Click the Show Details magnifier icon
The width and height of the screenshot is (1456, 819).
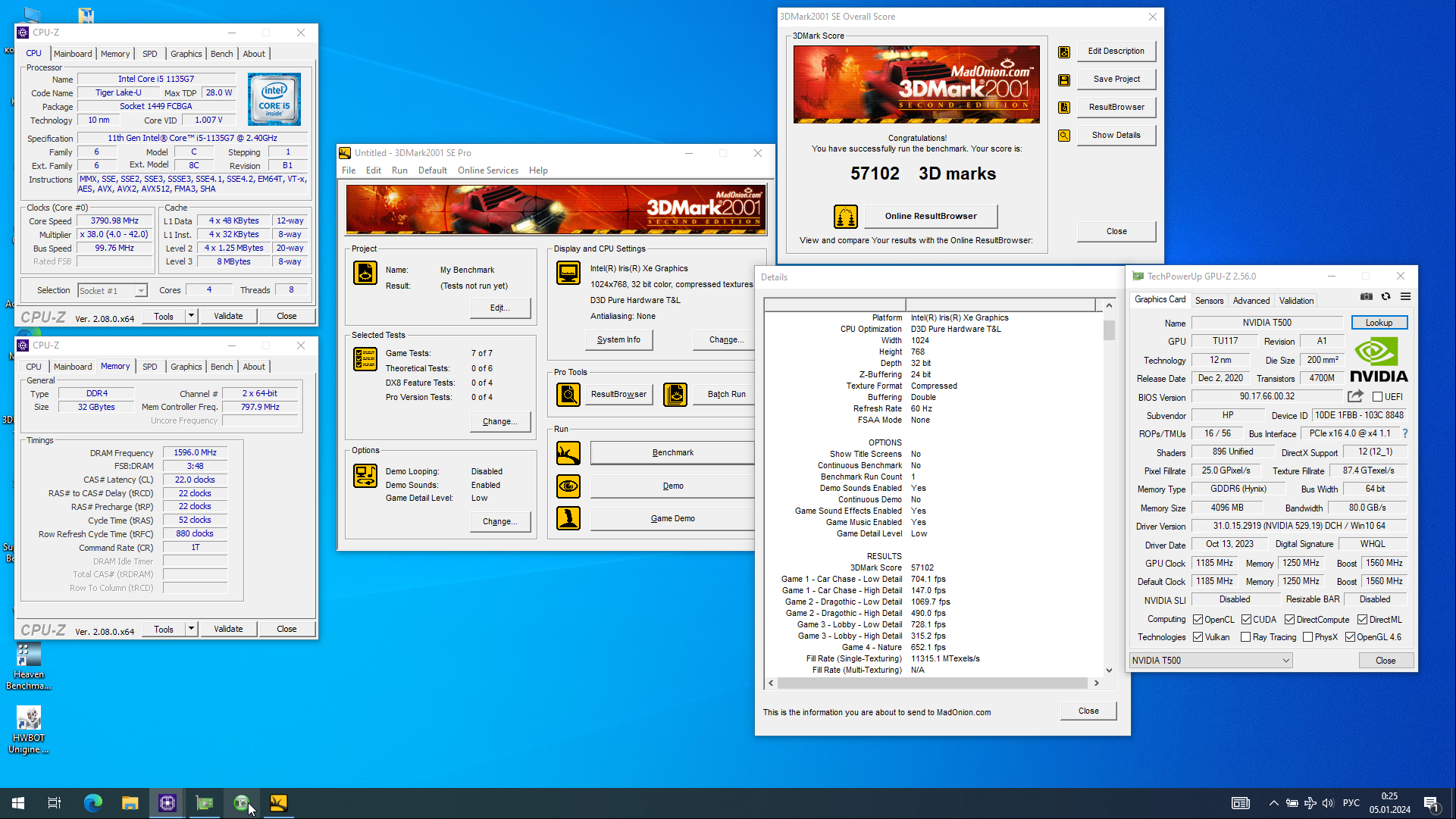(x=1064, y=136)
